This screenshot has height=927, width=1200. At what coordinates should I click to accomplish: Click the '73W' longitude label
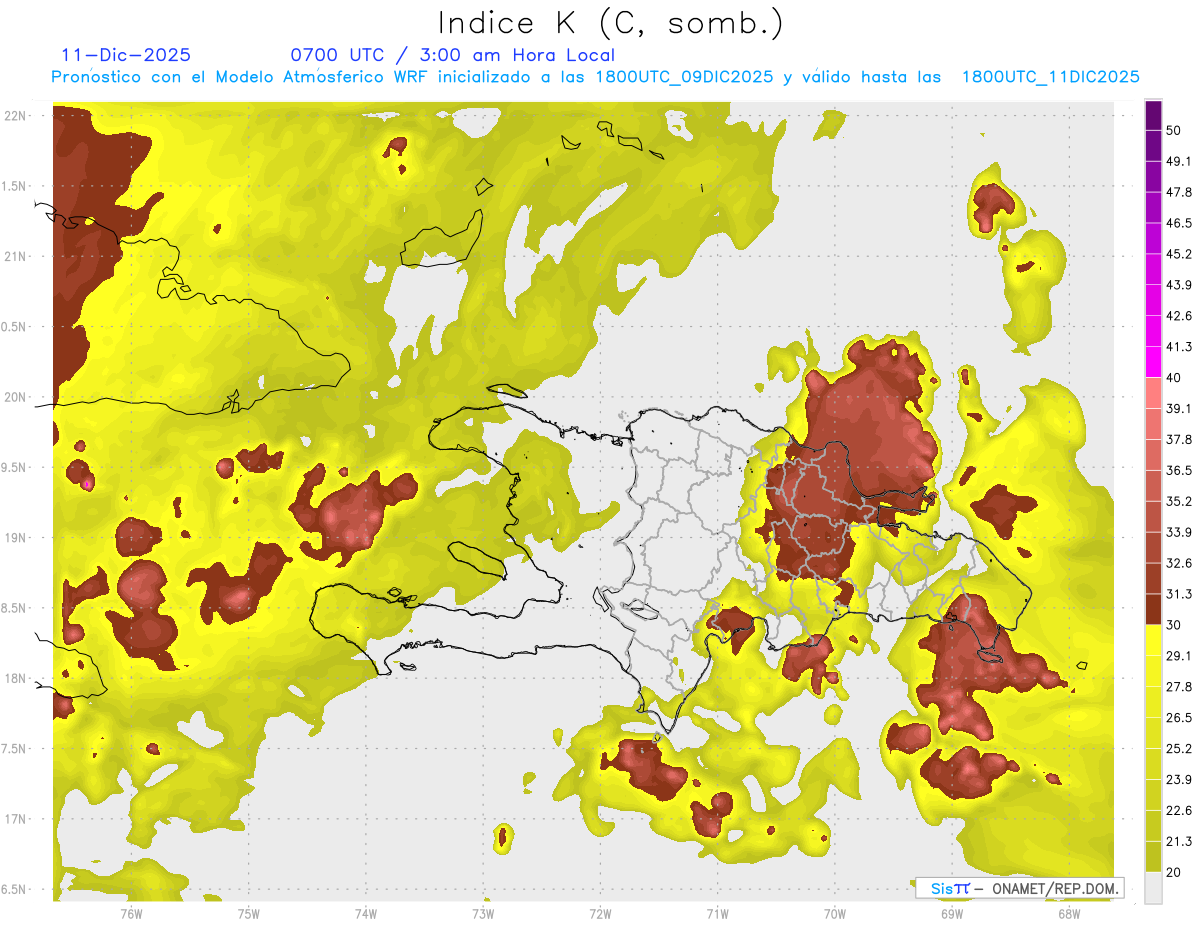(x=483, y=913)
